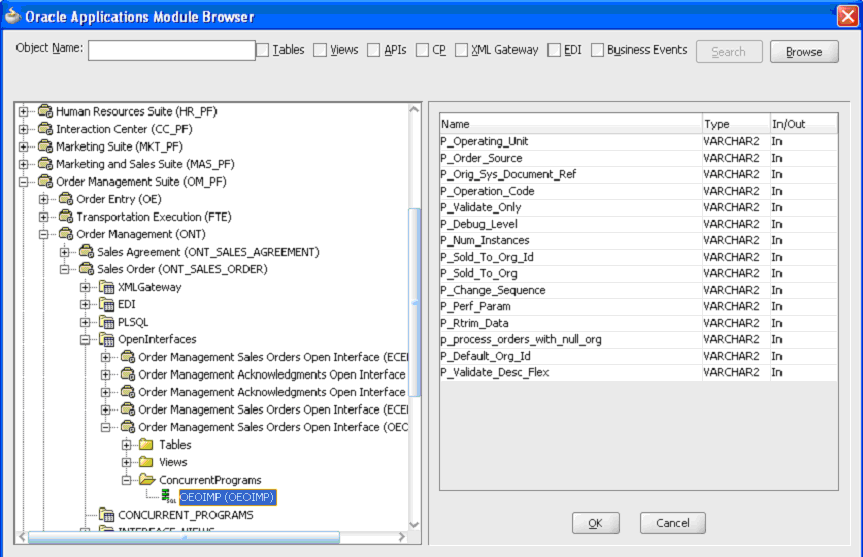Click the Order Entry (OE) package icon
Viewport: 863px width, 557px height.
65,199
